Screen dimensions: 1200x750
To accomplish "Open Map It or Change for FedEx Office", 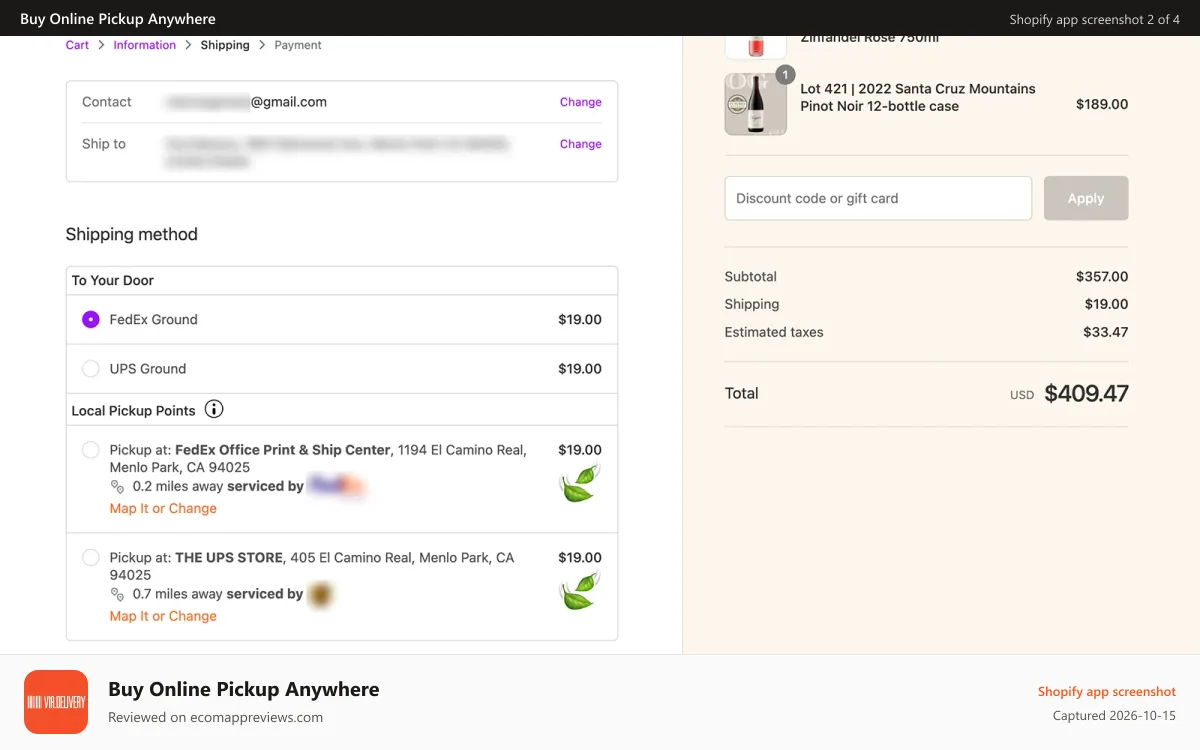I will 163,509.
